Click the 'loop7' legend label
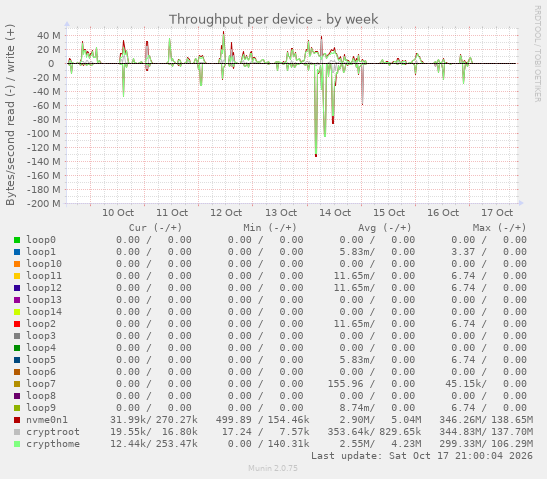Viewport: 547px width, 479px height. [41, 383]
